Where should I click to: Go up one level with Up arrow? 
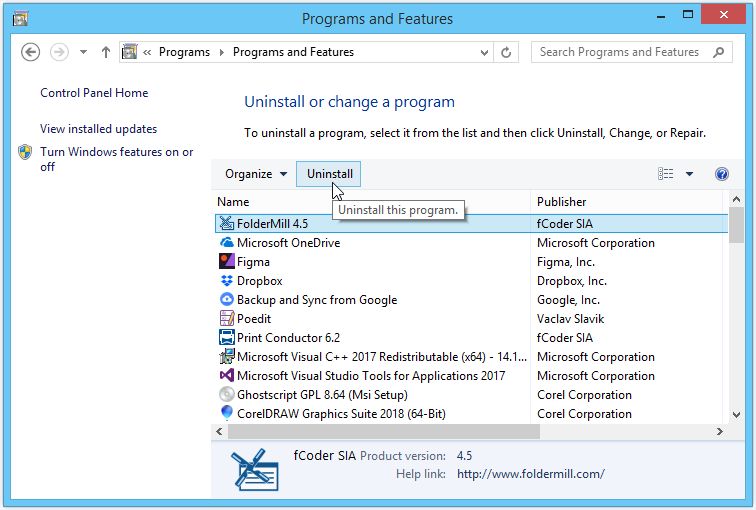[106, 52]
